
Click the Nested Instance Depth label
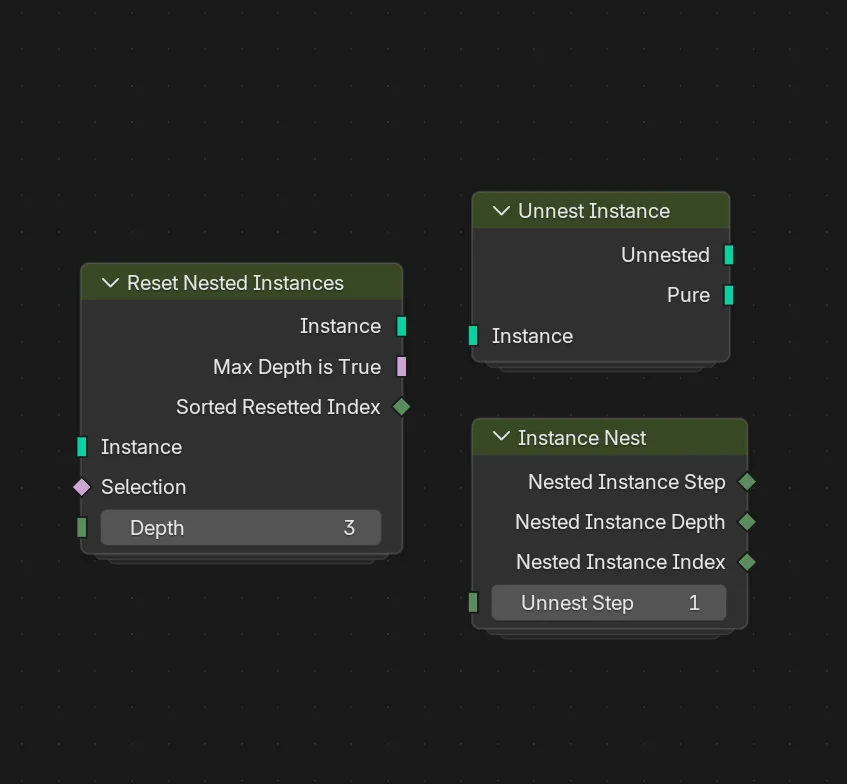pos(620,522)
